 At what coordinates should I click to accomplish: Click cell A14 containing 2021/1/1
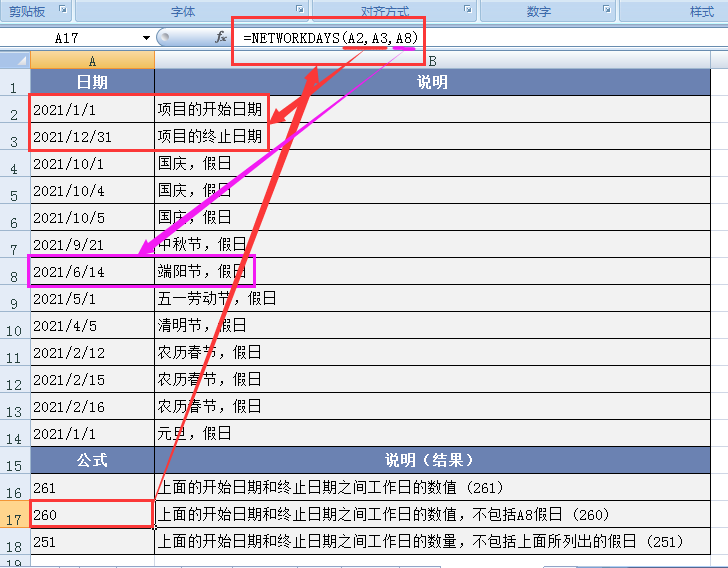(92, 433)
